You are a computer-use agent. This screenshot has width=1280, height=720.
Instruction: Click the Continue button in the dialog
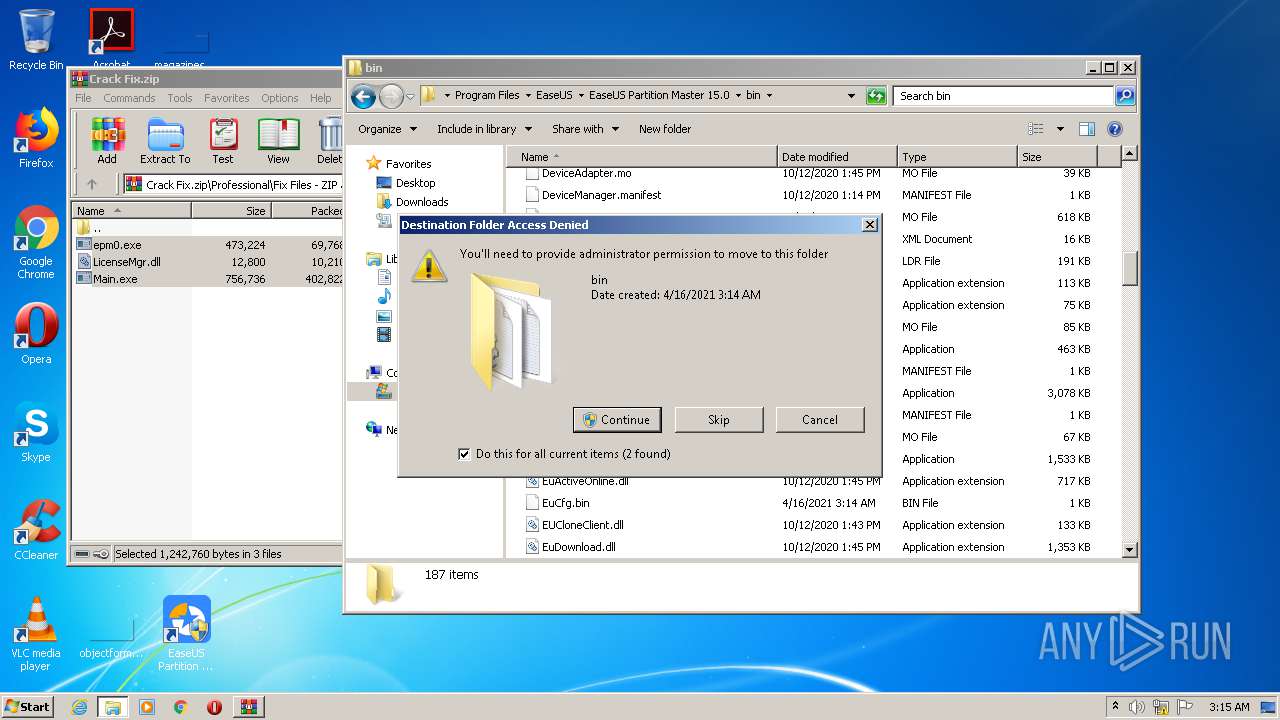[x=617, y=420]
